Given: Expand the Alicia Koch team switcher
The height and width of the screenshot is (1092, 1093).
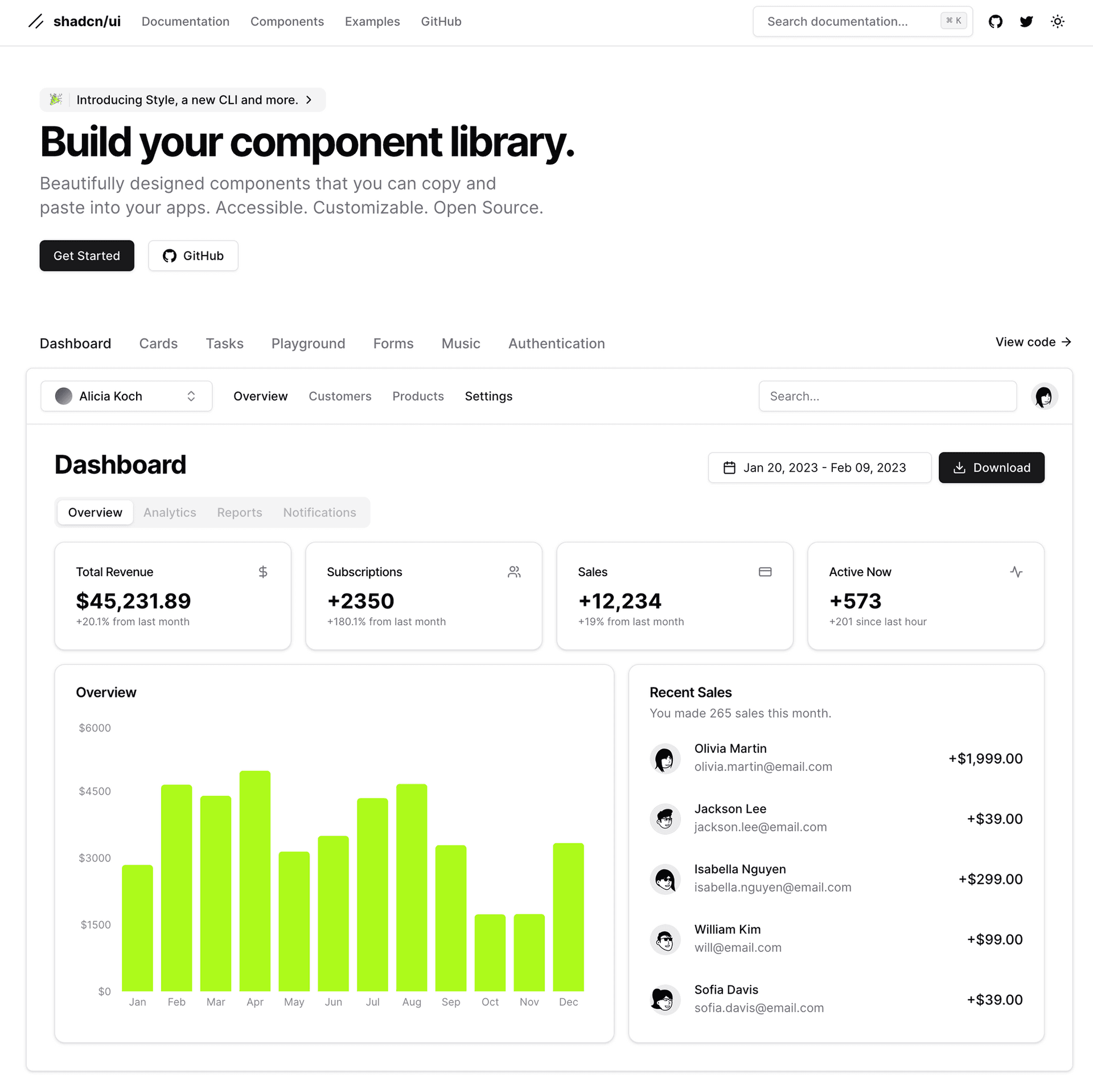Looking at the screenshot, I should [x=126, y=396].
